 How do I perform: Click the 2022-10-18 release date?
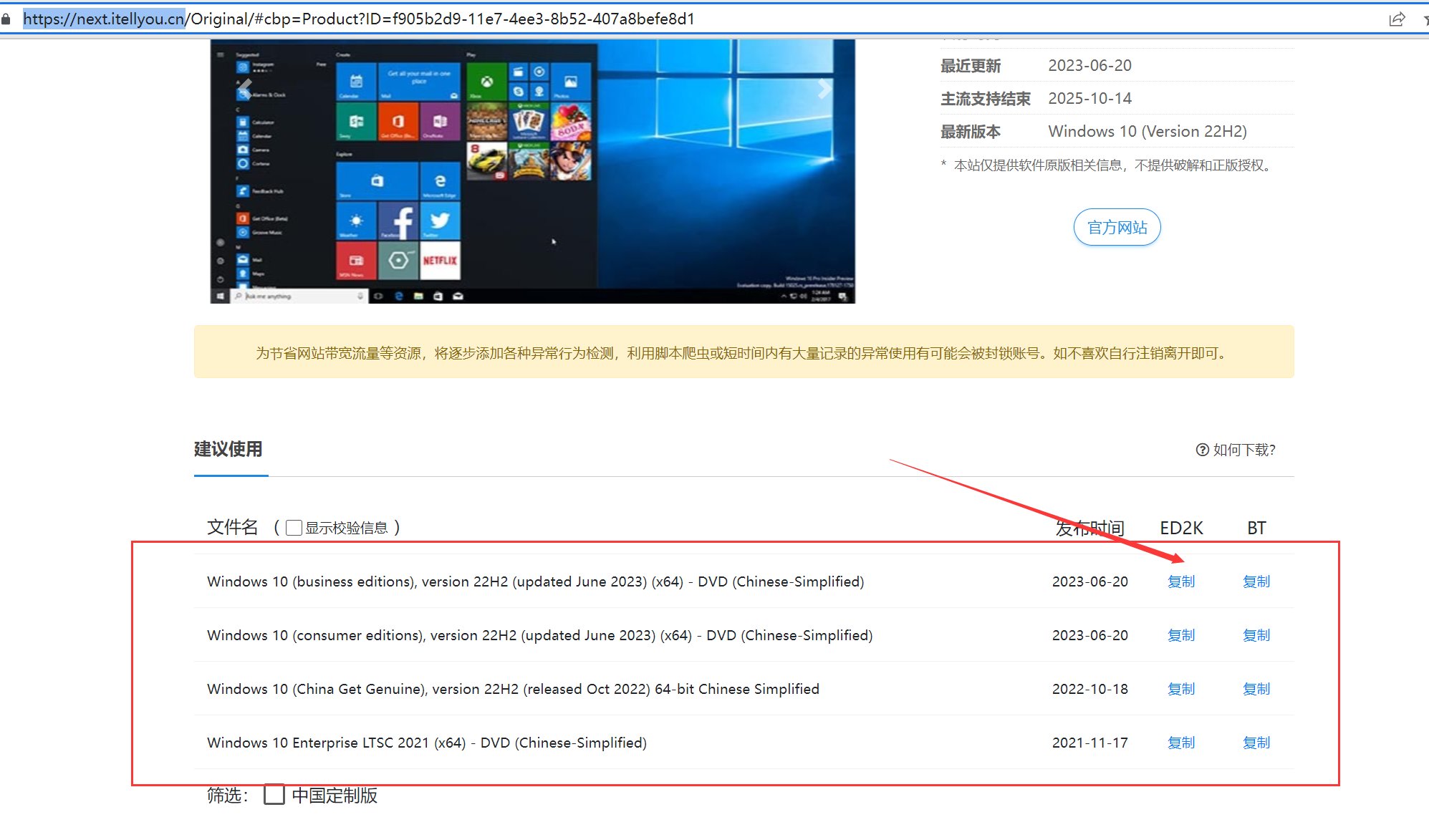(x=1089, y=689)
